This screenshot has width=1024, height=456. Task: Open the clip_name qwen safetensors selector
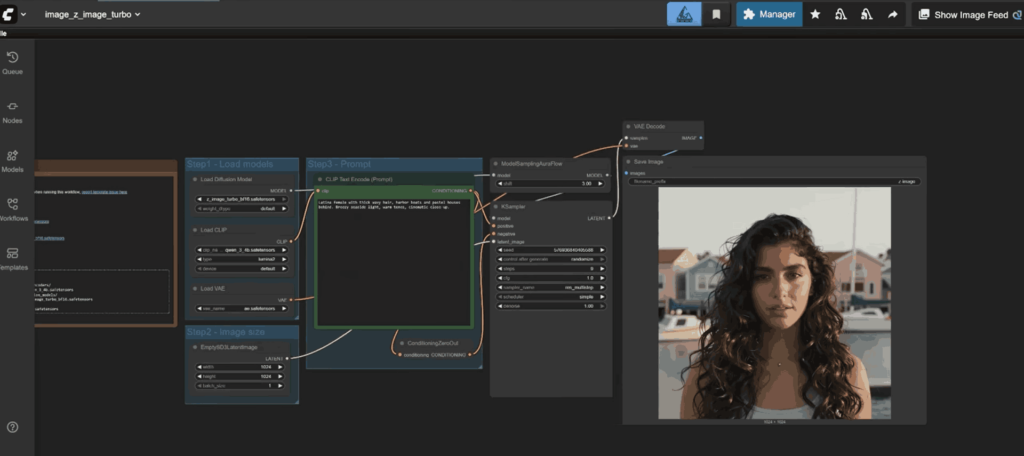[x=241, y=250]
